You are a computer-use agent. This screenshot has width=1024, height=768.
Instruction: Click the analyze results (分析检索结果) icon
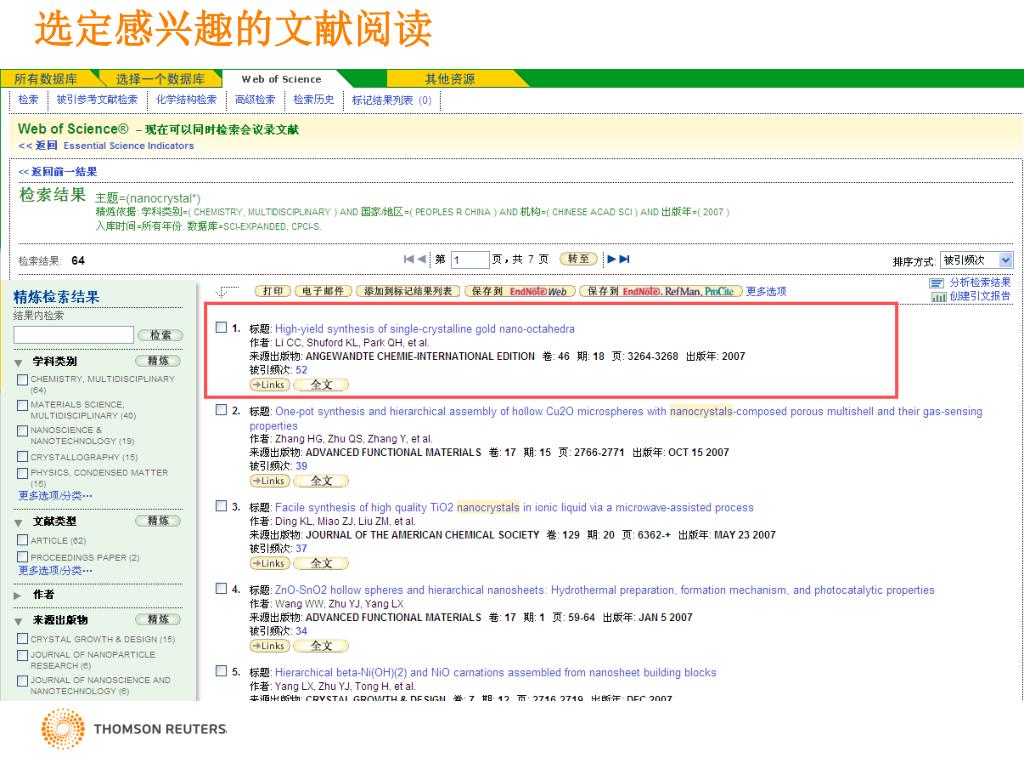(936, 283)
